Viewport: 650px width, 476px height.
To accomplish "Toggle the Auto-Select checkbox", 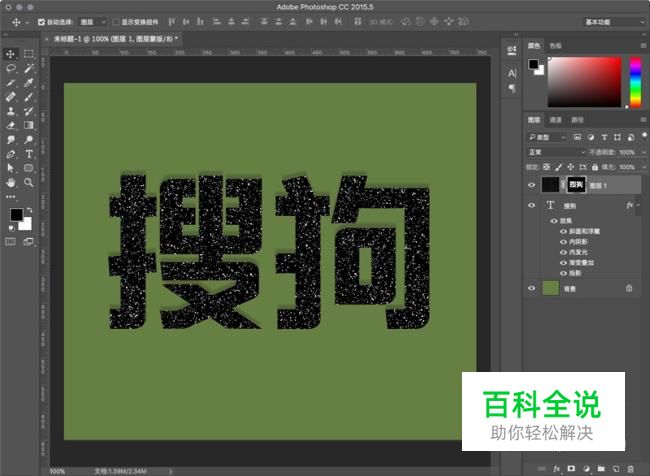I will pos(41,22).
